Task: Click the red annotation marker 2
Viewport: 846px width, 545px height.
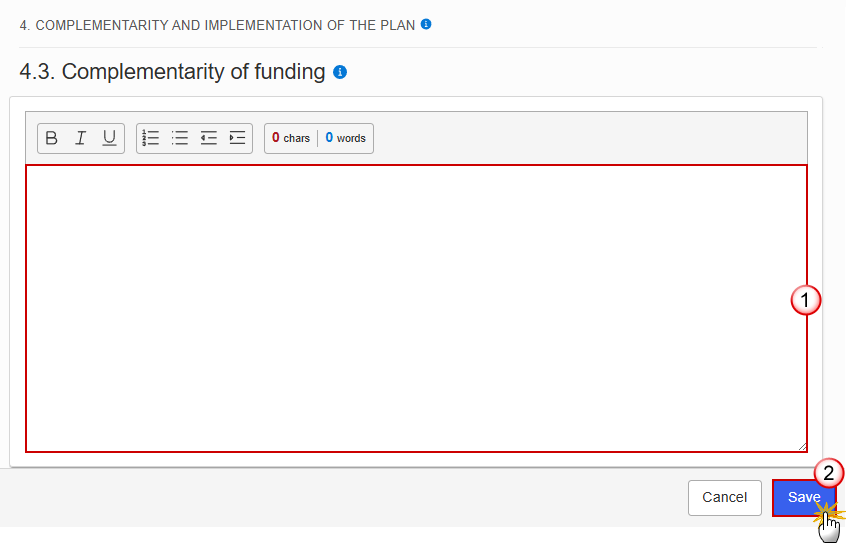Action: click(828, 473)
